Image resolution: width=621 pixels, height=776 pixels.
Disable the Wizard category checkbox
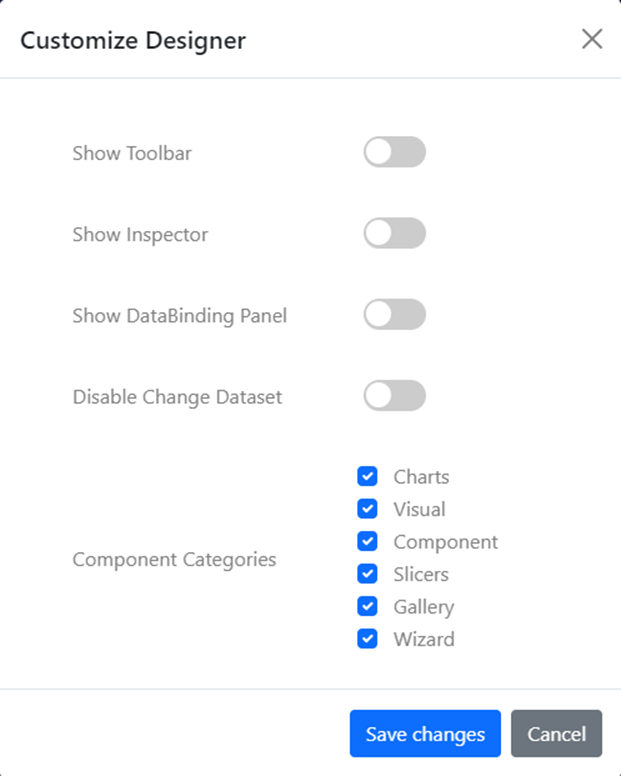[367, 639]
